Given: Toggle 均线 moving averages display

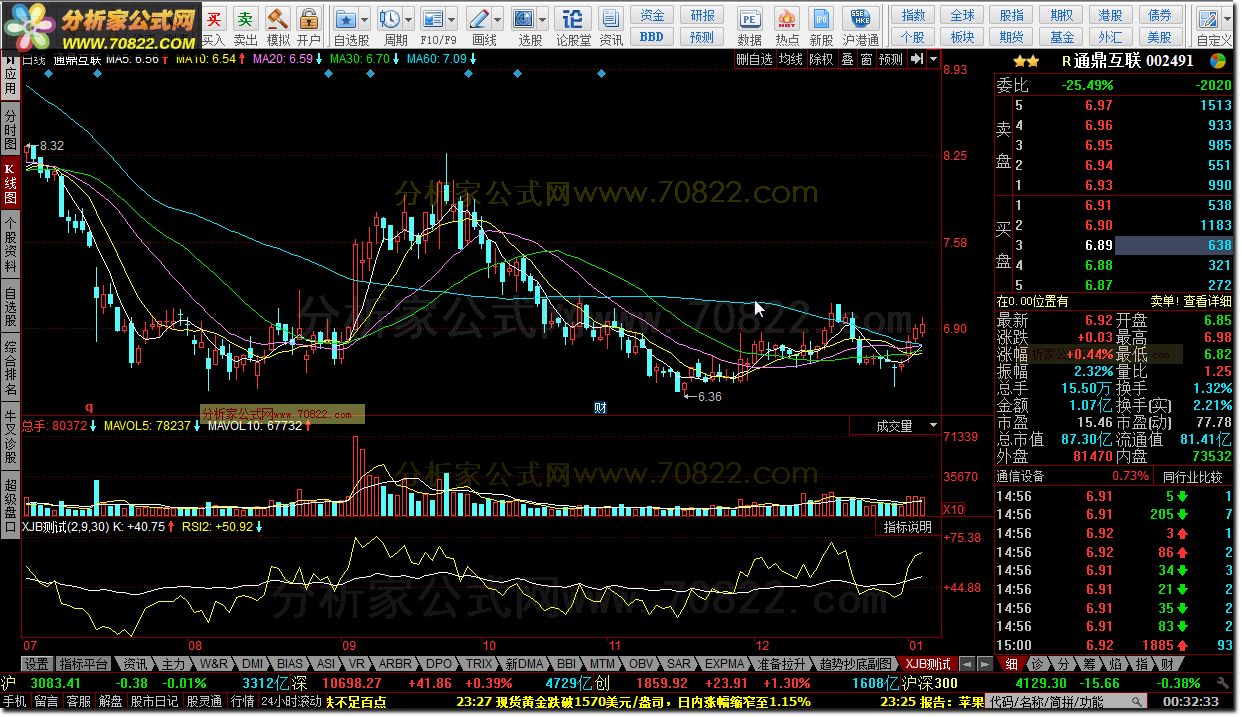Looking at the screenshot, I should tap(791, 59).
